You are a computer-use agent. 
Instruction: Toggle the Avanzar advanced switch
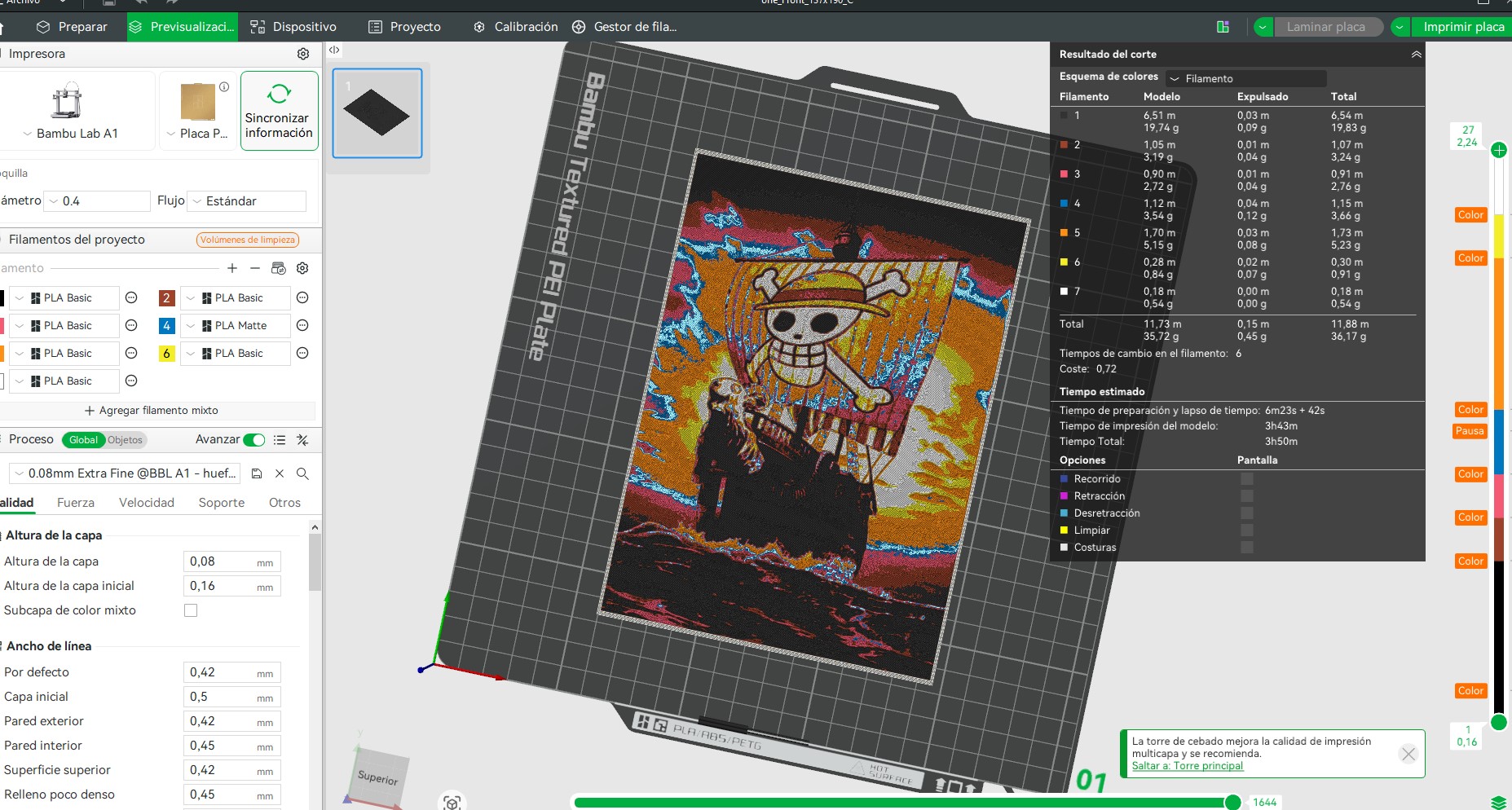254,440
